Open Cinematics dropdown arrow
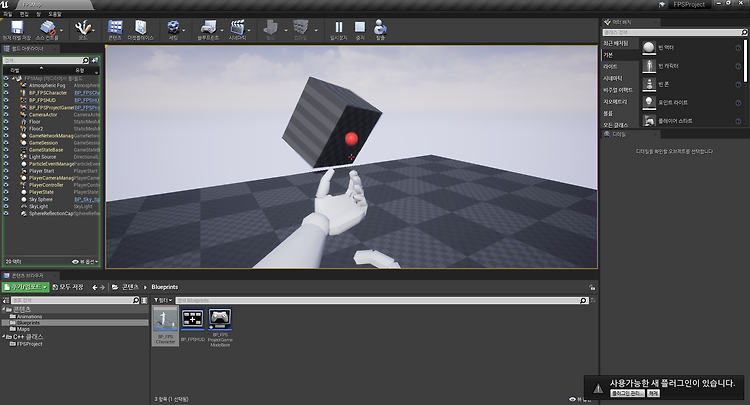Viewport: 750px width, 405px height. 249,30
